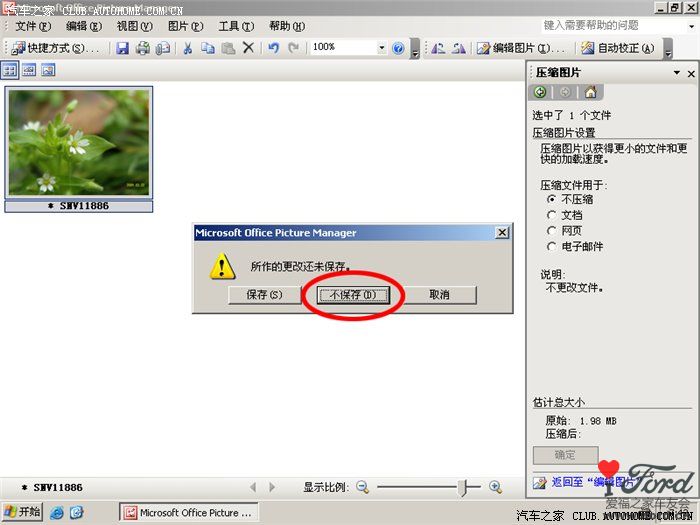Open the 视图 menu

tap(134, 26)
